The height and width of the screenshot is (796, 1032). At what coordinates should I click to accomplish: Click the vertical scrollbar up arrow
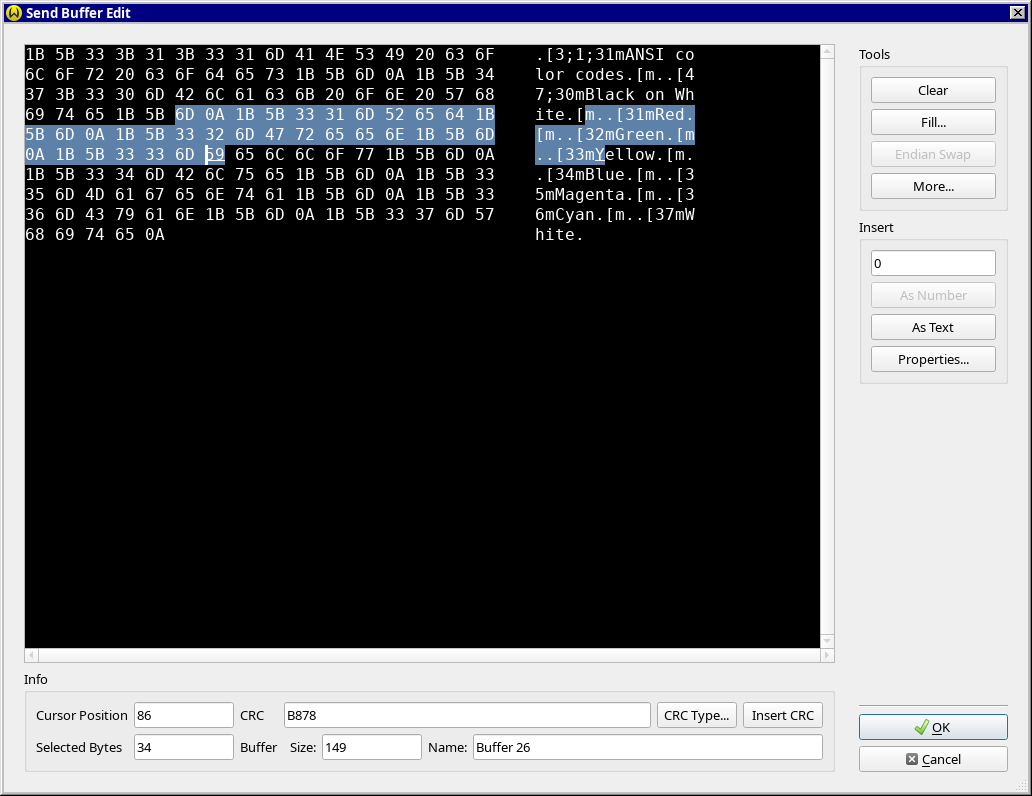[827, 52]
